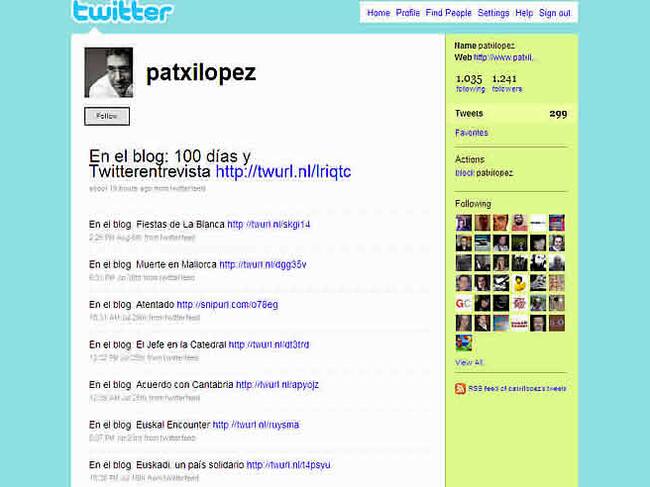The image size is (650, 487).
Task: Open the Home navigation link
Action: (378, 13)
